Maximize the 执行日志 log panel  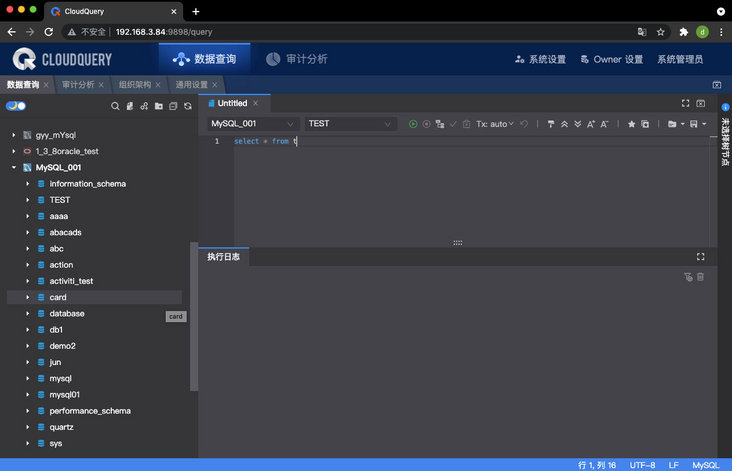click(701, 257)
